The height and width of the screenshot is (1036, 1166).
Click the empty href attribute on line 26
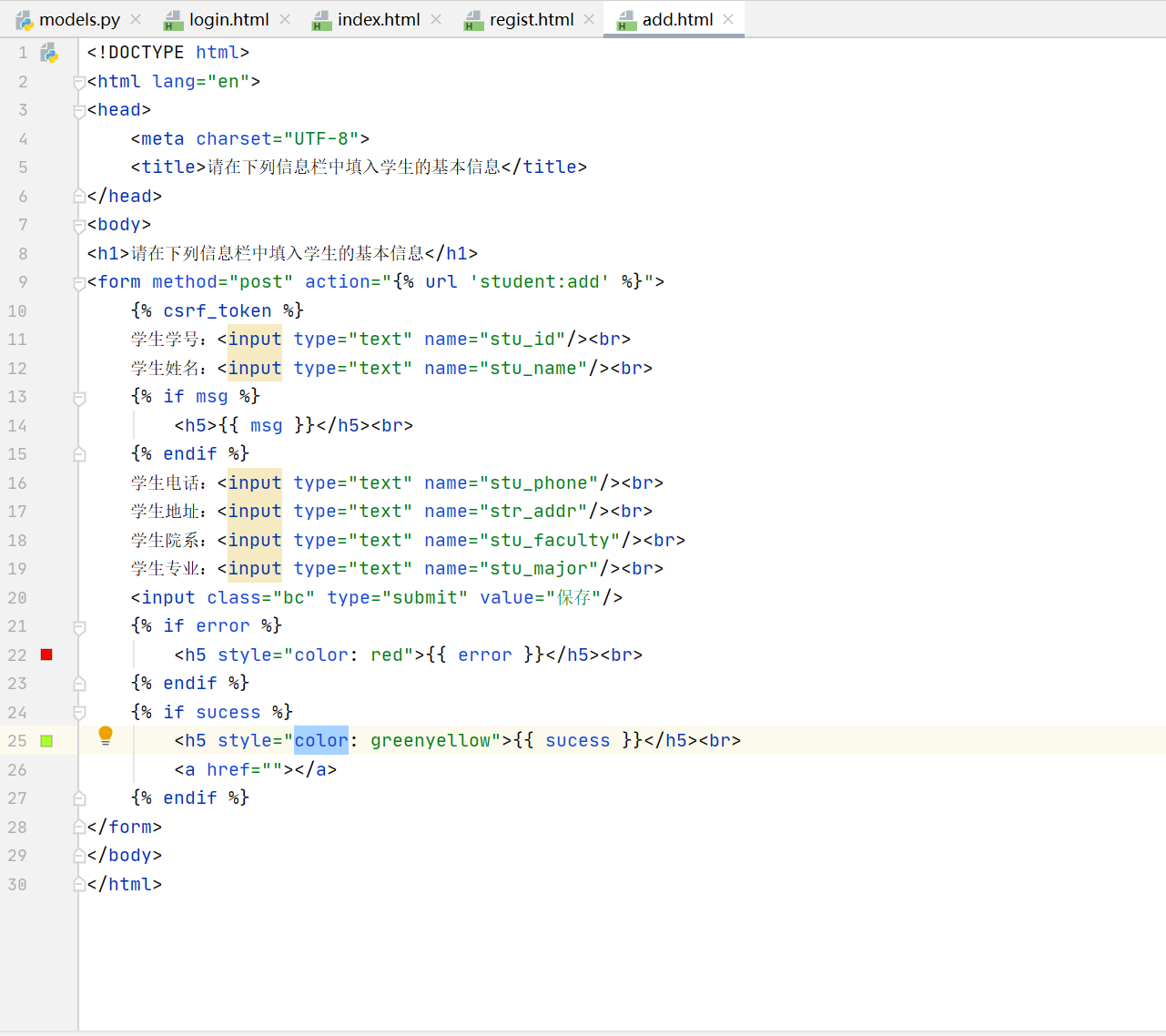(x=245, y=770)
